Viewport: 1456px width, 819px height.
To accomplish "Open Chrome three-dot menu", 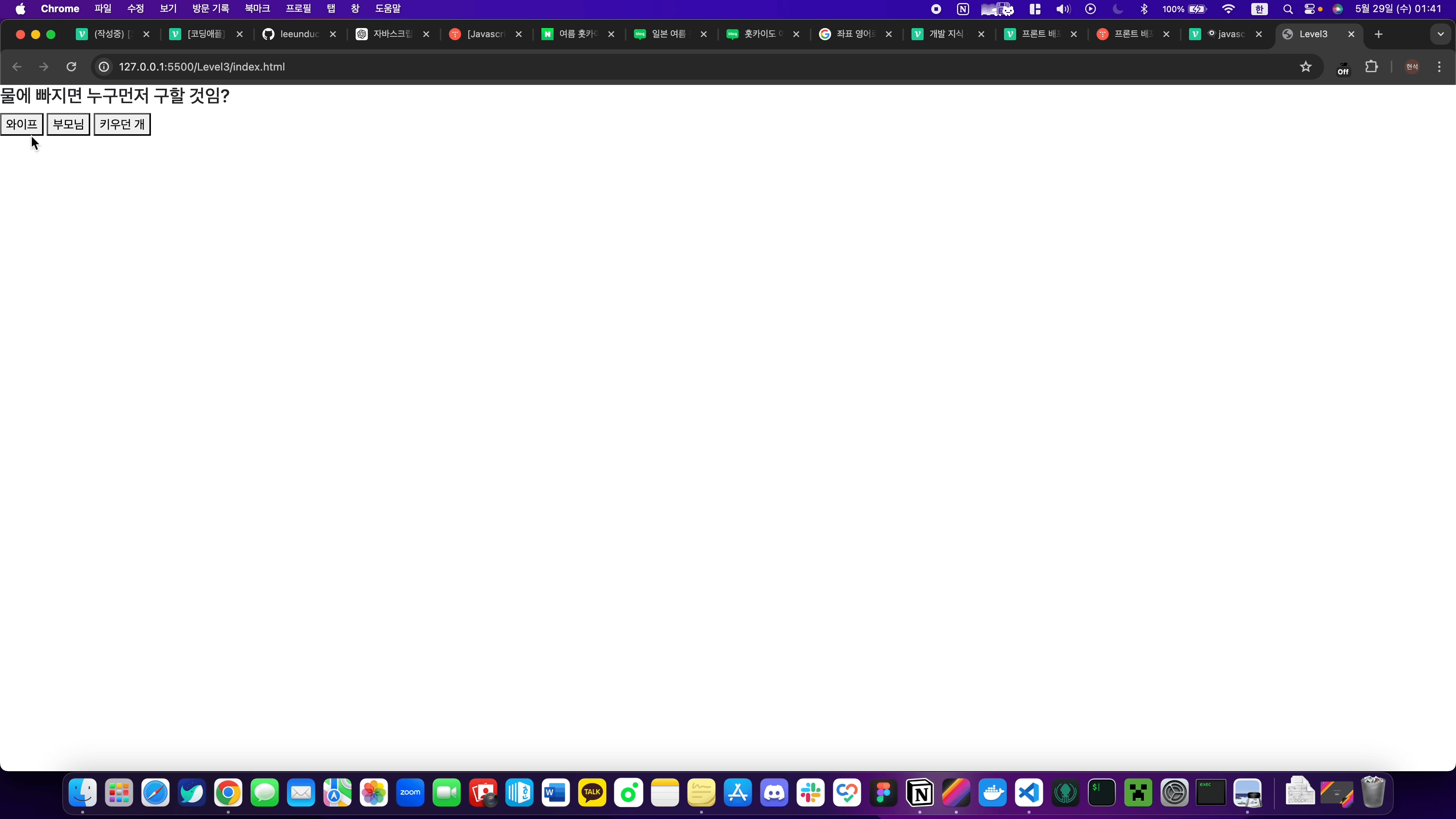I will pos(1439,67).
